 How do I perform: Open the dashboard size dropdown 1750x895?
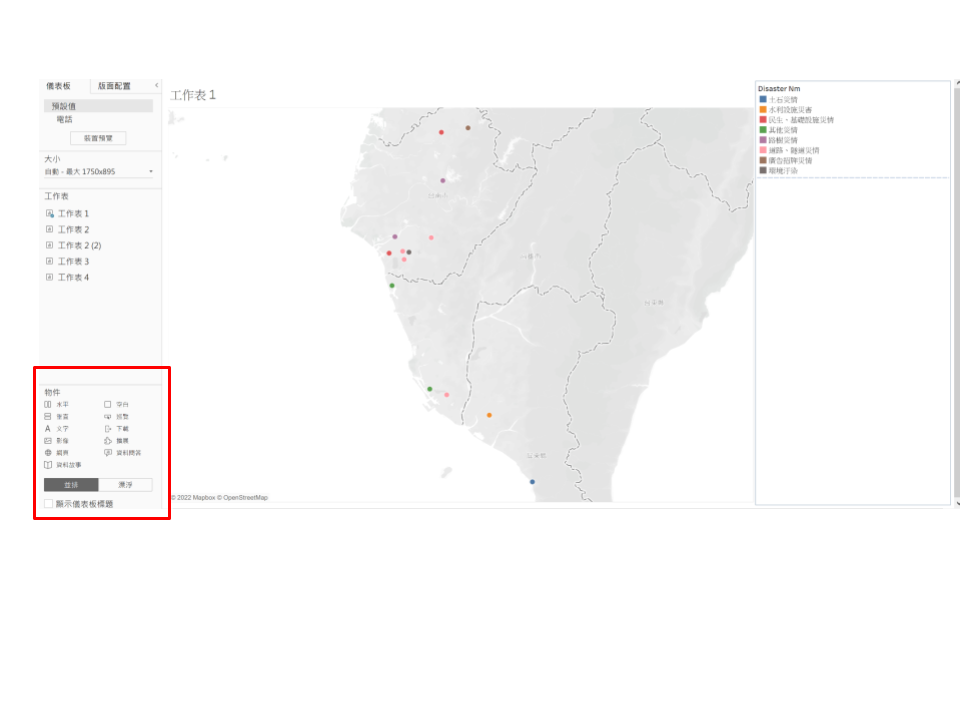point(99,171)
